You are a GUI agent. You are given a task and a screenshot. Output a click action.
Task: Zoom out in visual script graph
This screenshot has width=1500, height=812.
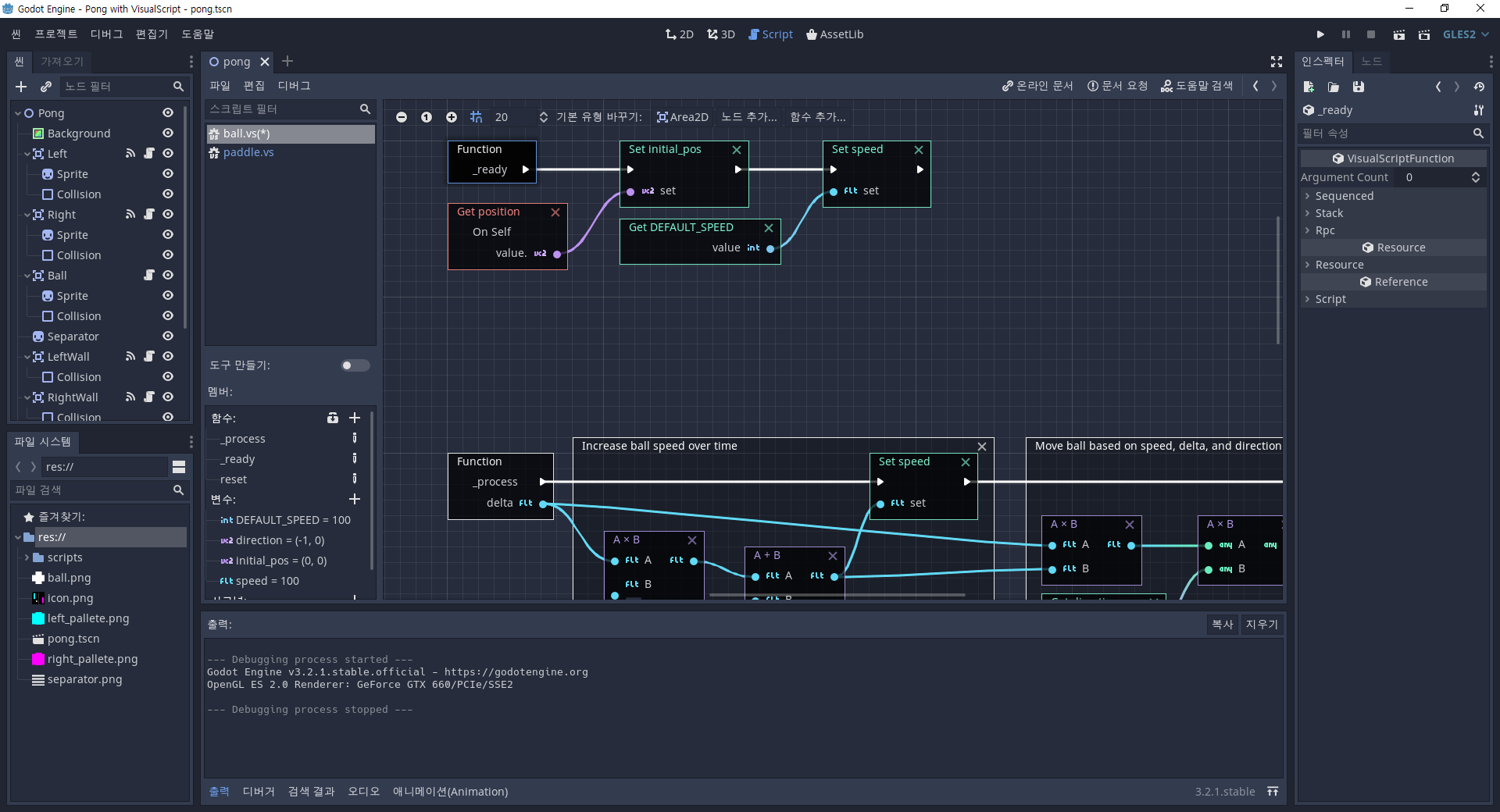pos(402,117)
